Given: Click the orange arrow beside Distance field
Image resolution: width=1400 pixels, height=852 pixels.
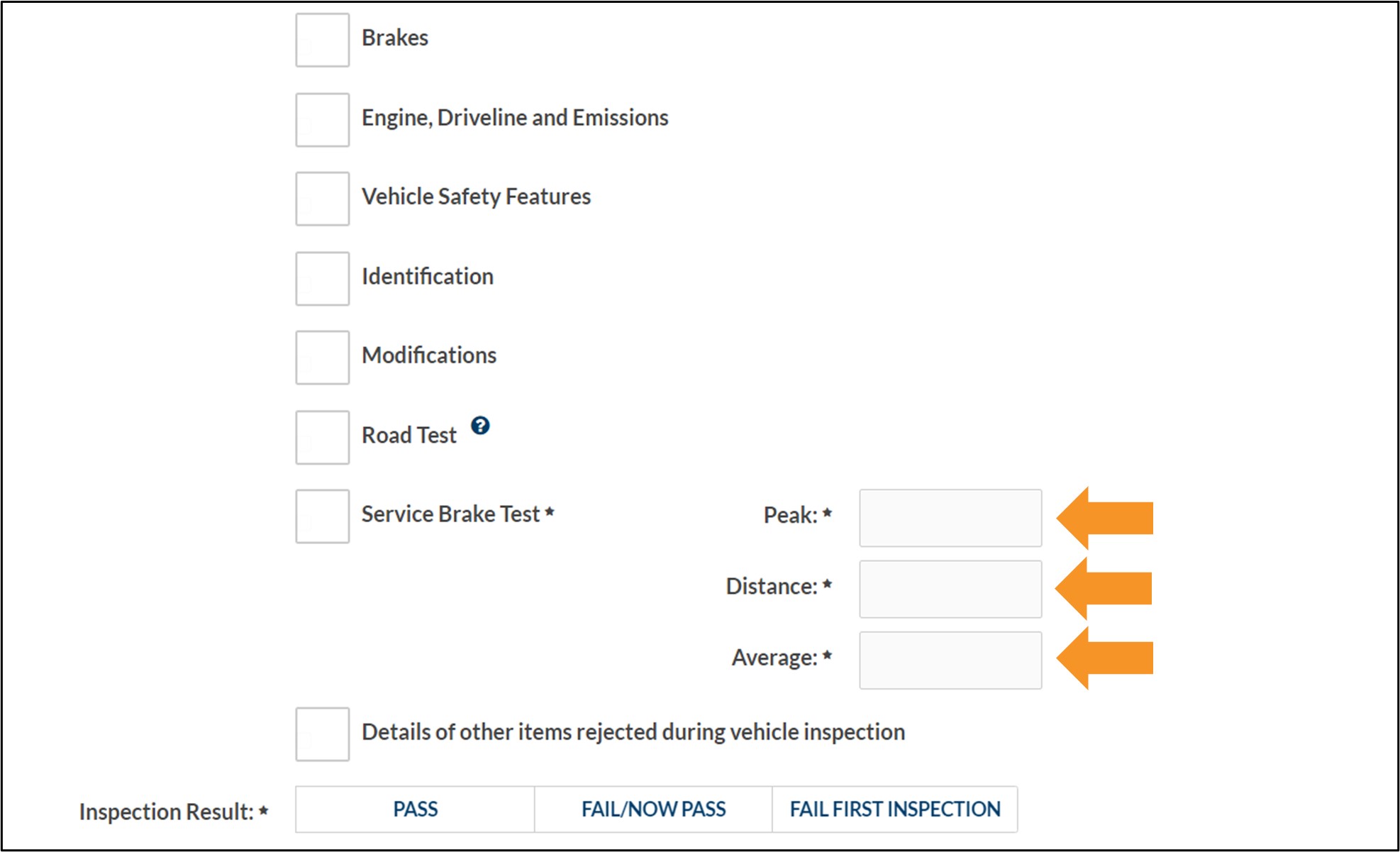Looking at the screenshot, I should pyautogui.click(x=1104, y=588).
